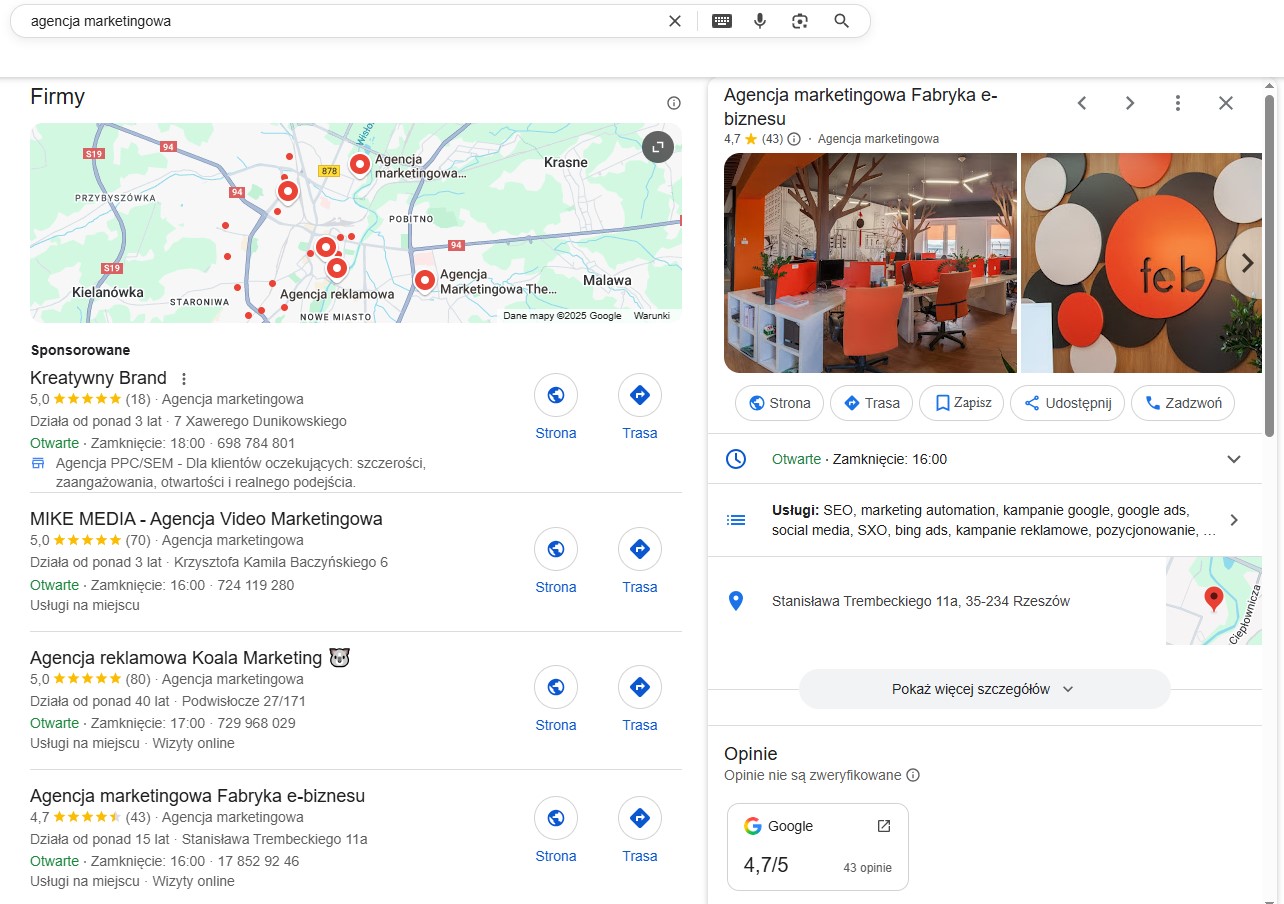Viewport: 1284px width, 904px height.
Task: Click the details panel vertical scrollbar
Action: pyautogui.click(x=1270, y=266)
